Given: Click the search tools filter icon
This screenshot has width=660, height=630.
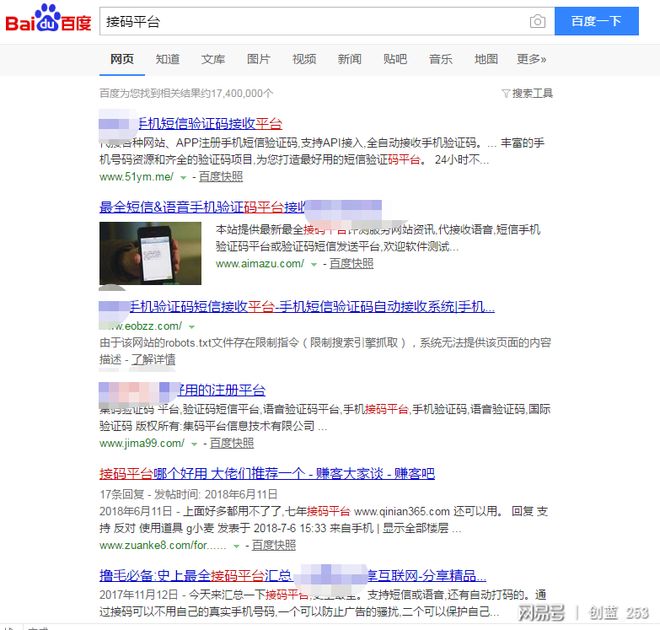Looking at the screenshot, I should tap(506, 93).
